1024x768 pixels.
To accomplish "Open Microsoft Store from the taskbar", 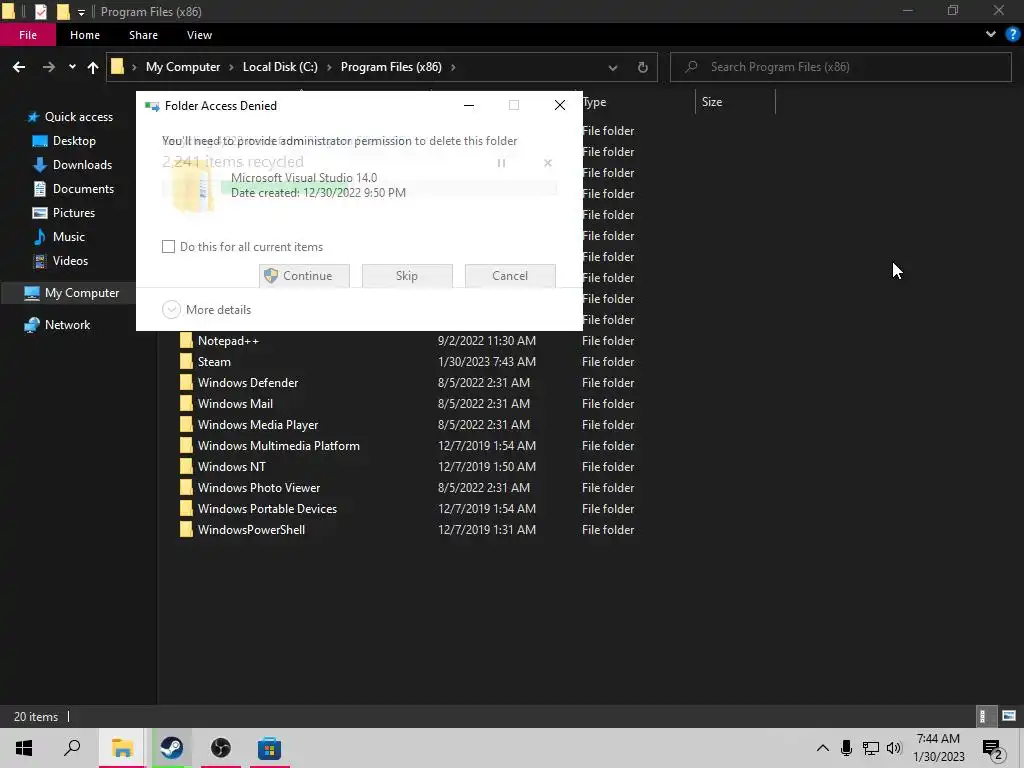I will (270, 748).
